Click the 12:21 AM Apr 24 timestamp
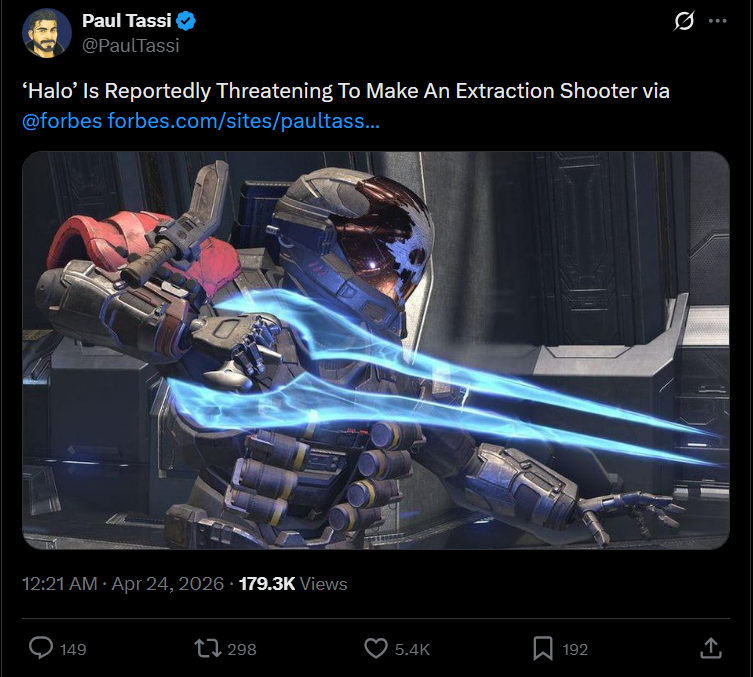 [x=123, y=584]
